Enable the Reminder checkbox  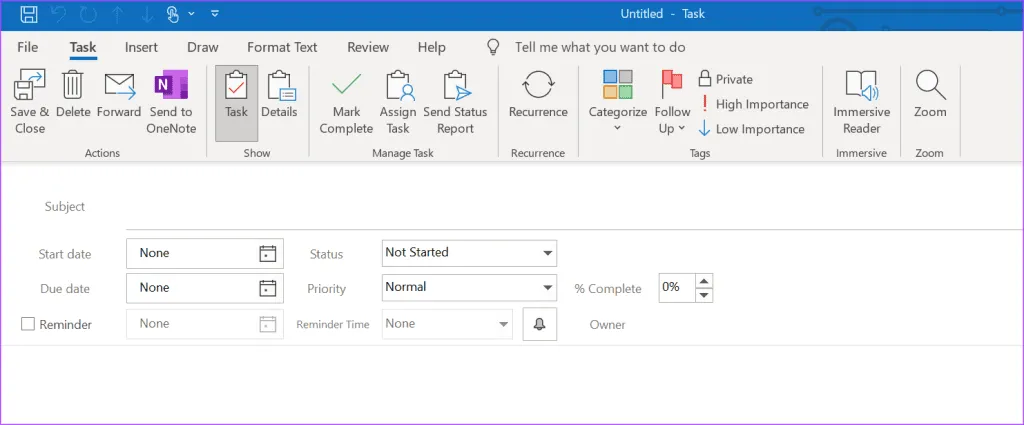[28, 324]
